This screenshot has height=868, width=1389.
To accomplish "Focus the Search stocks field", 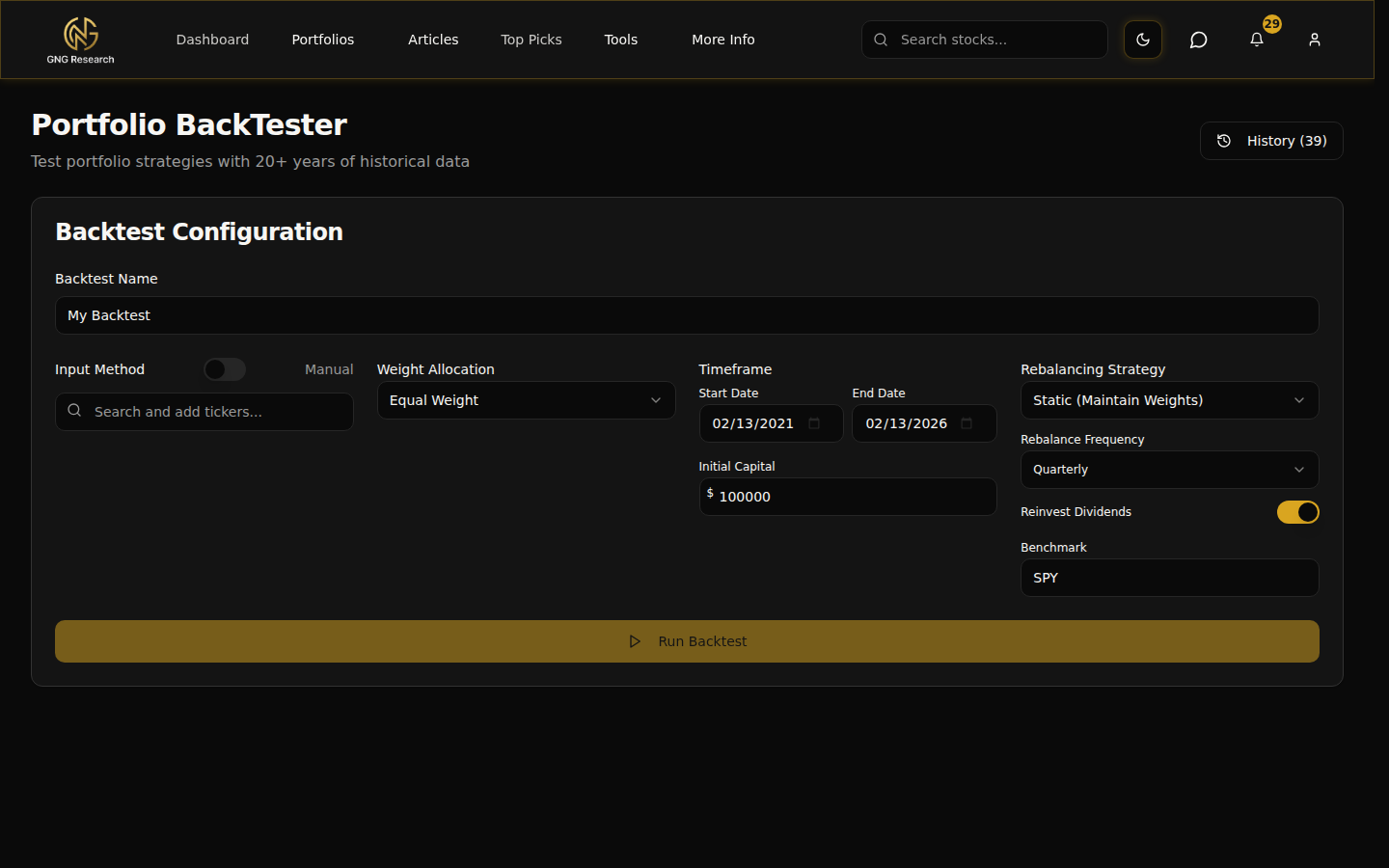I will pos(985,40).
